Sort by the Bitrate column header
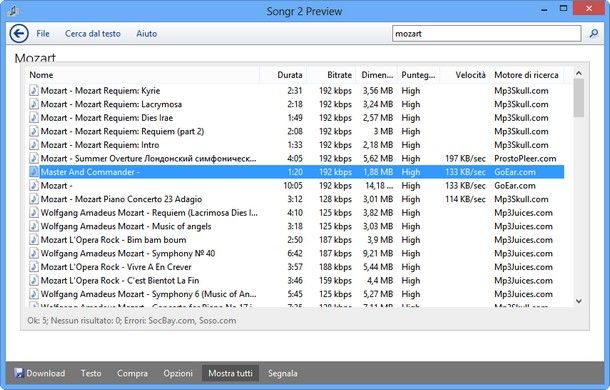610x390 pixels. [331, 75]
